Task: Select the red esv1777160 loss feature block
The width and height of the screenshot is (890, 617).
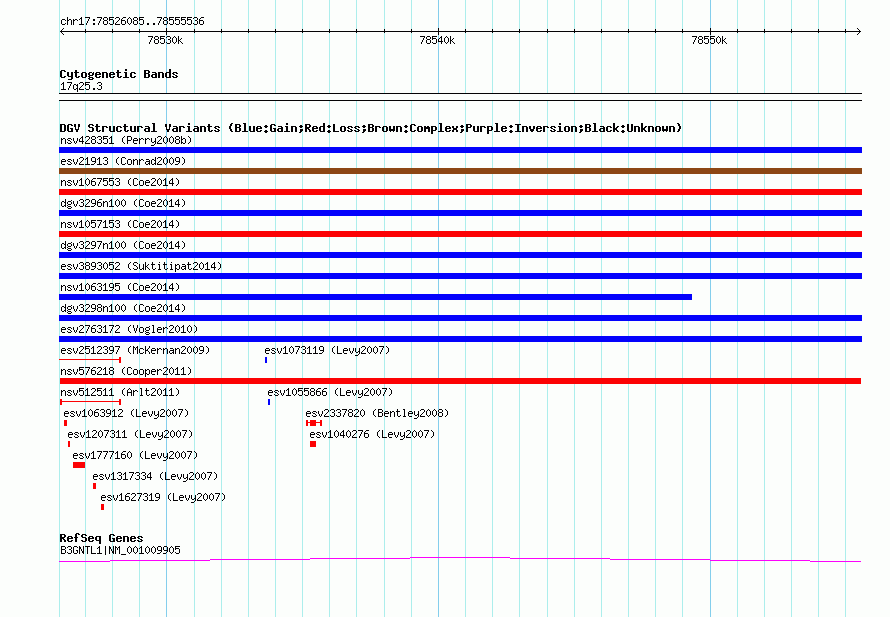Action: tap(79, 465)
